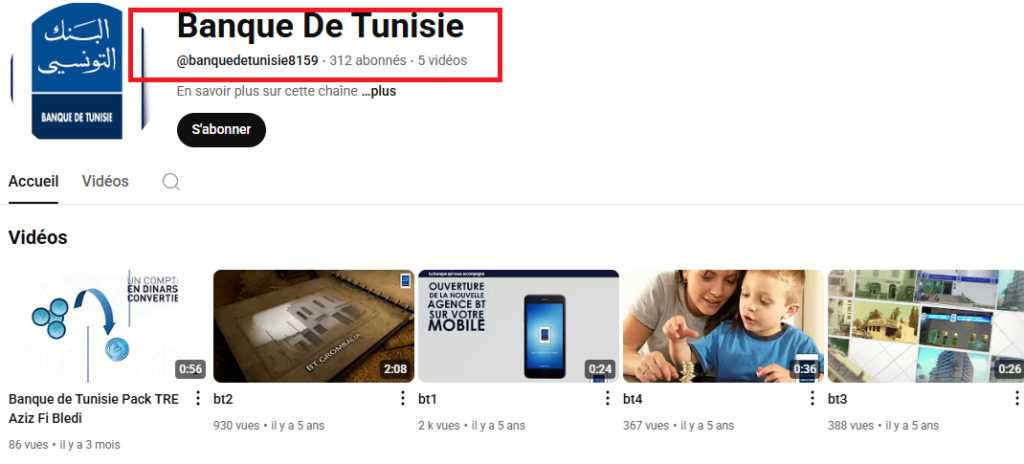Open three-dot menu for bt4 video

(812, 398)
